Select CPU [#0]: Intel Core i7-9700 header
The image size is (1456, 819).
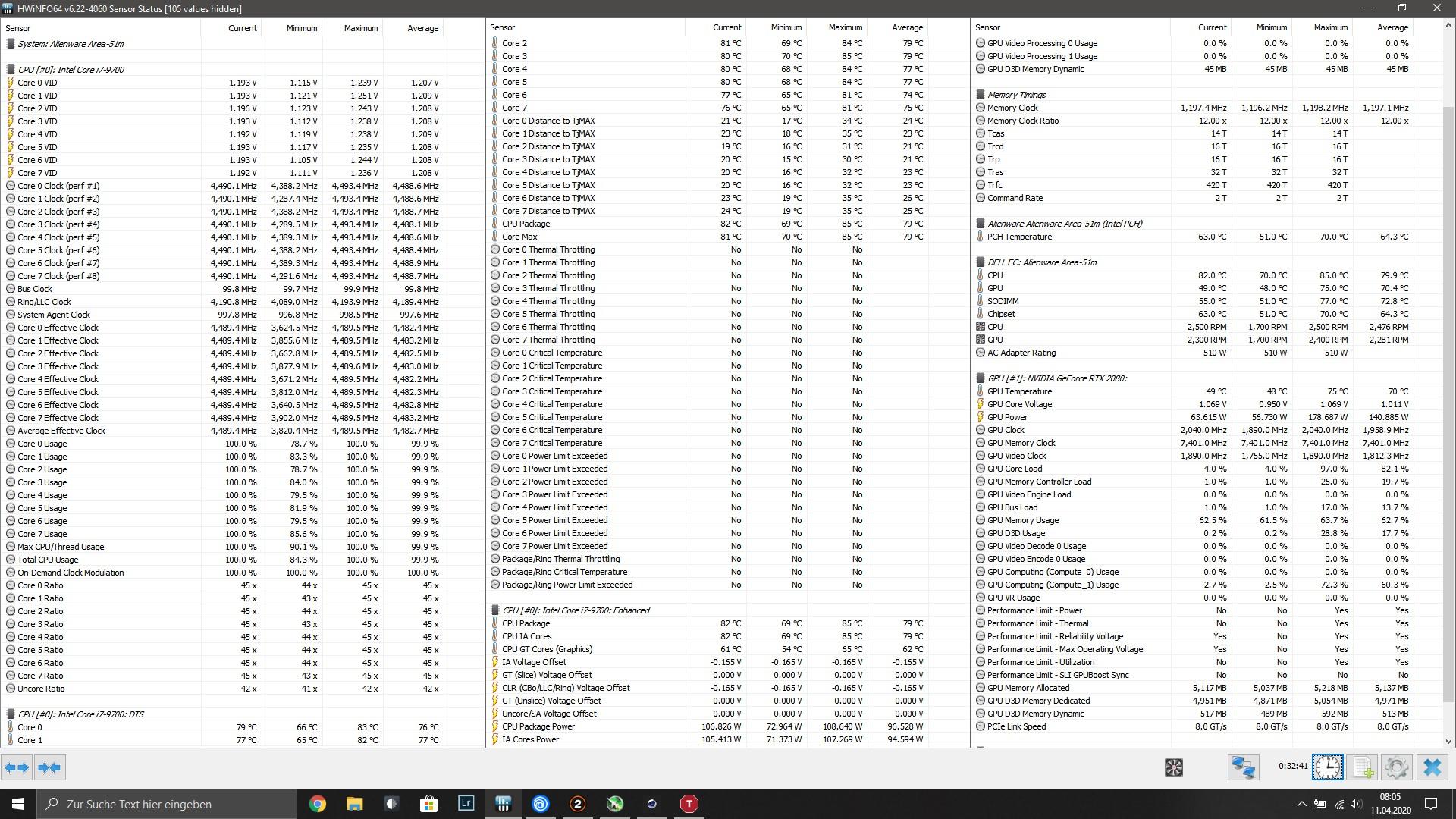point(71,70)
